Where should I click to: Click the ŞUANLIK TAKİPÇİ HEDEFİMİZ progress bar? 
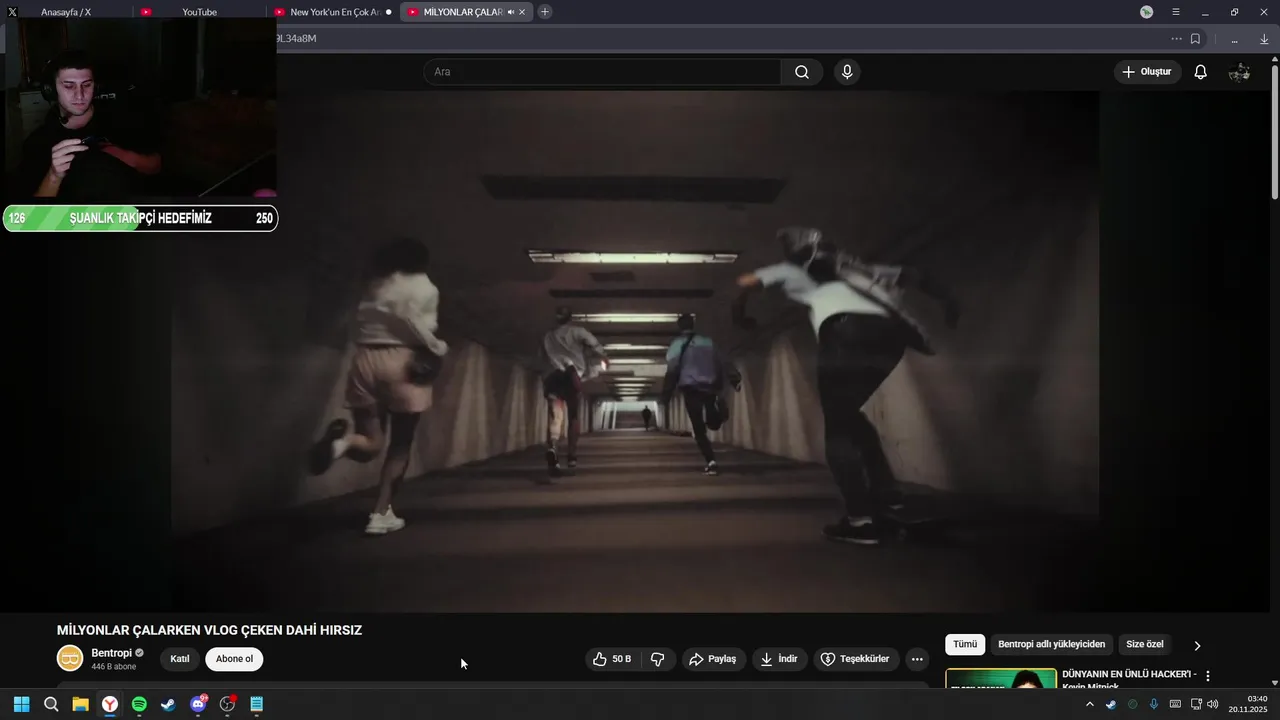(140, 218)
